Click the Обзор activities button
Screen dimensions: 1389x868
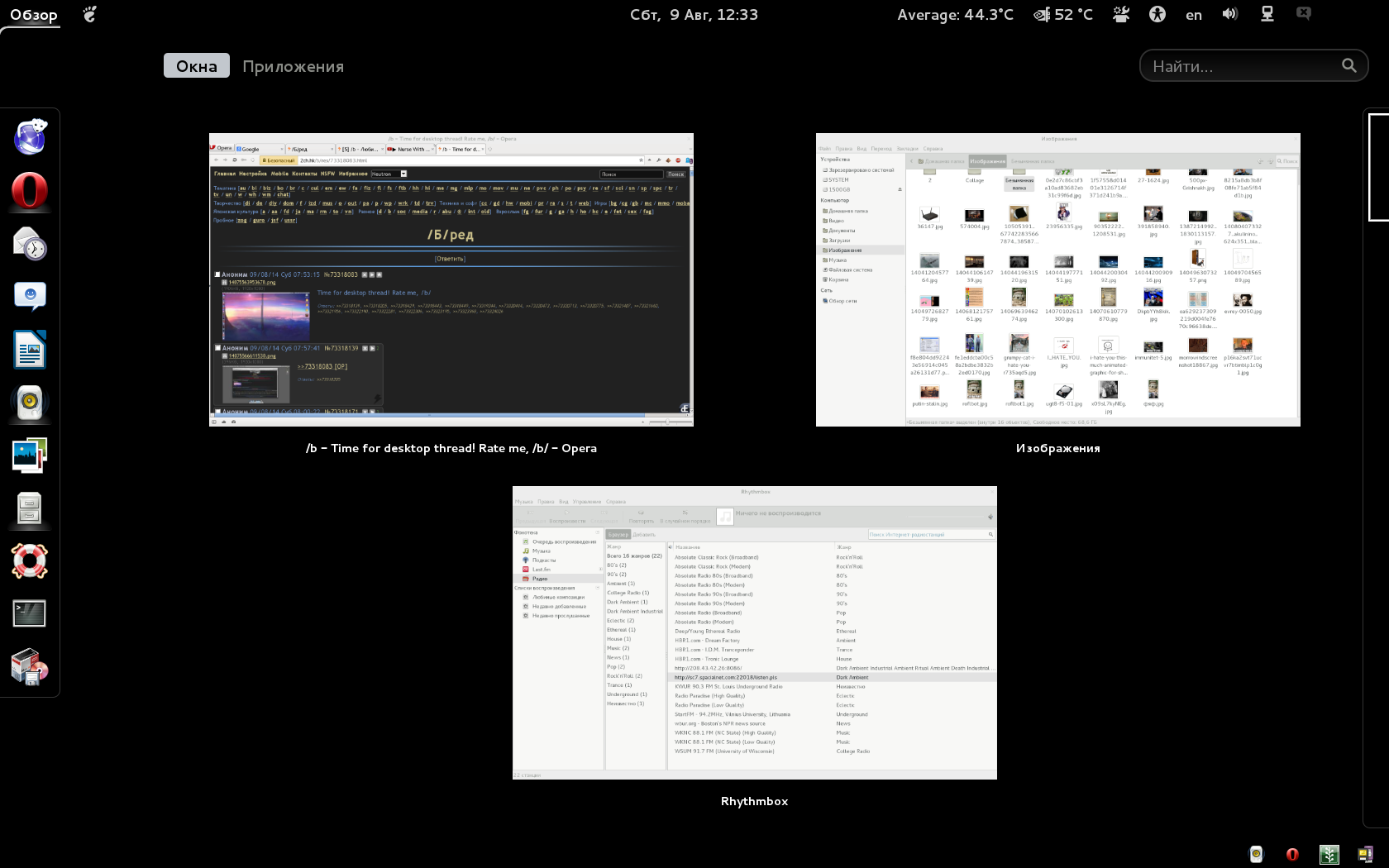tap(34, 15)
